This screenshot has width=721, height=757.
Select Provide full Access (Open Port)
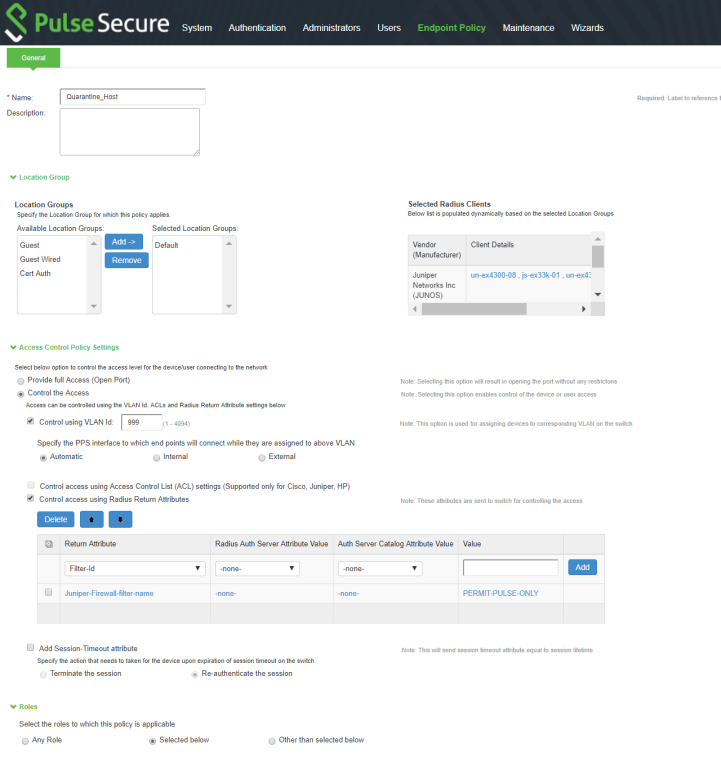pyautogui.click(x=21, y=381)
